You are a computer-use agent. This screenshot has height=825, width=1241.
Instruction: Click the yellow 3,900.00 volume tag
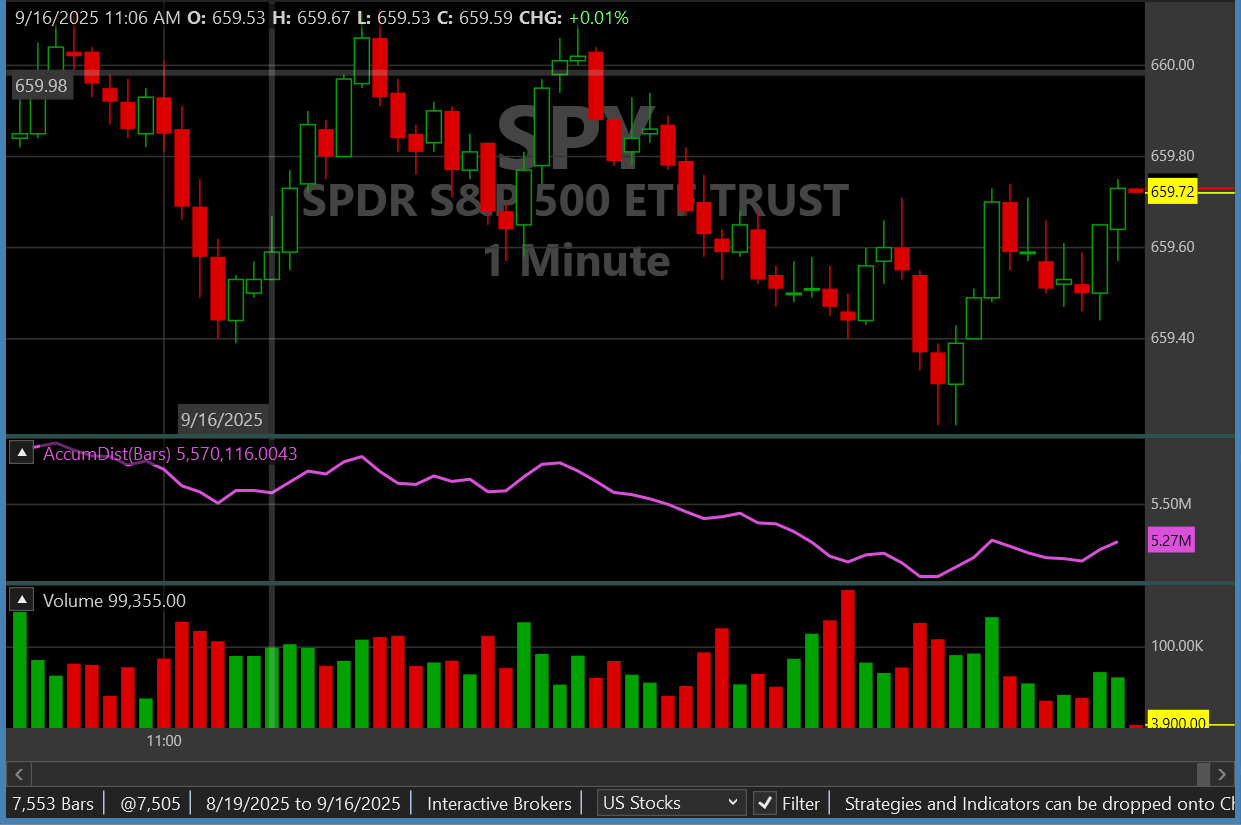tap(1177, 723)
